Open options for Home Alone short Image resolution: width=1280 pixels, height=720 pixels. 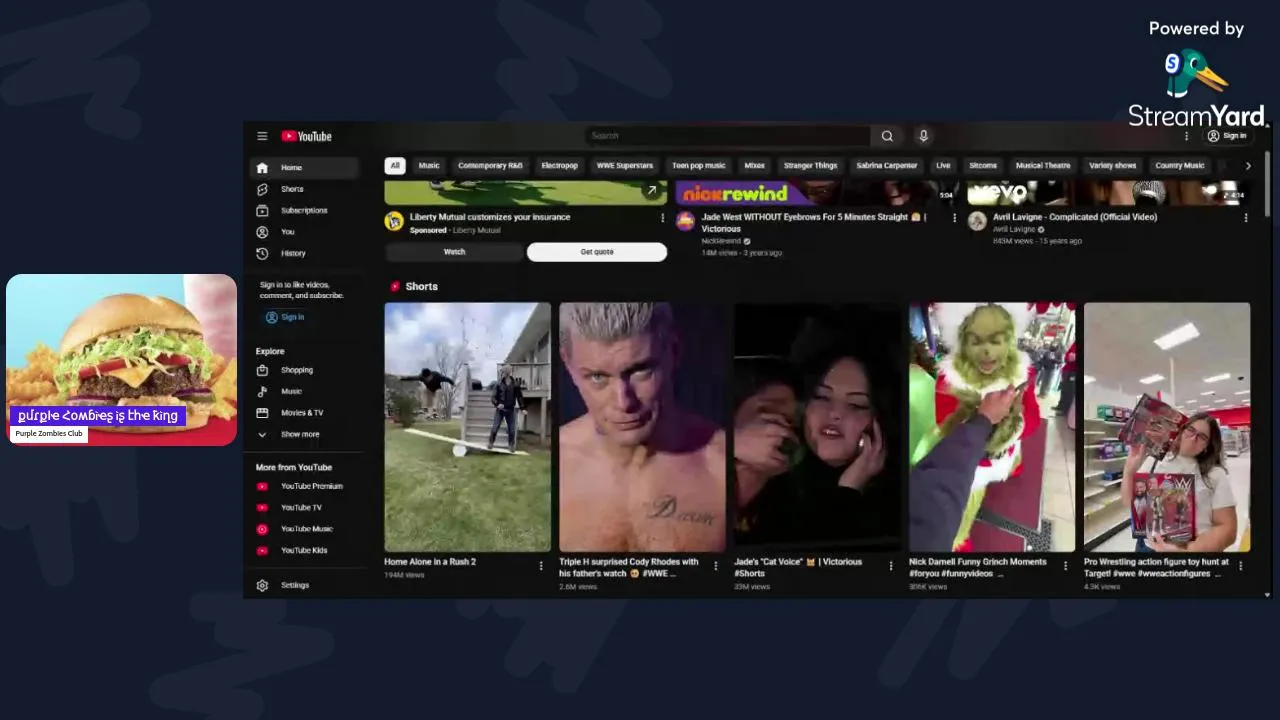pyautogui.click(x=541, y=566)
